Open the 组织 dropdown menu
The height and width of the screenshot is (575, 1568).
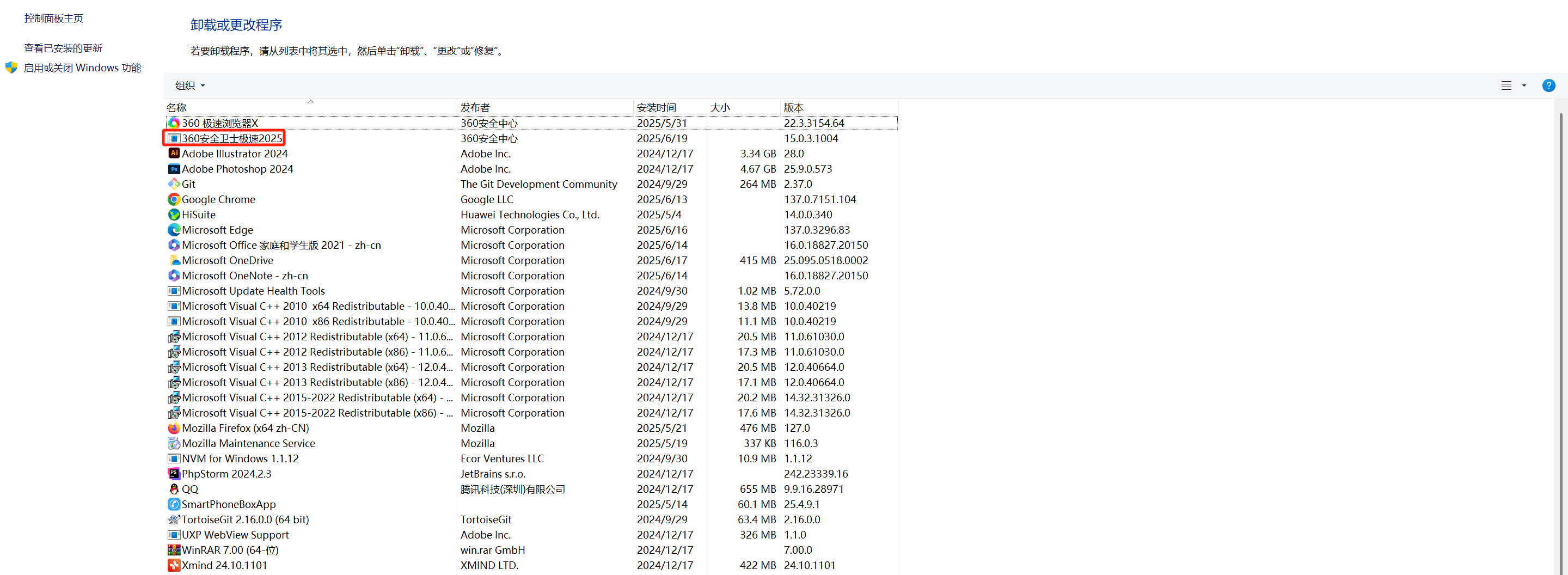[x=190, y=86]
